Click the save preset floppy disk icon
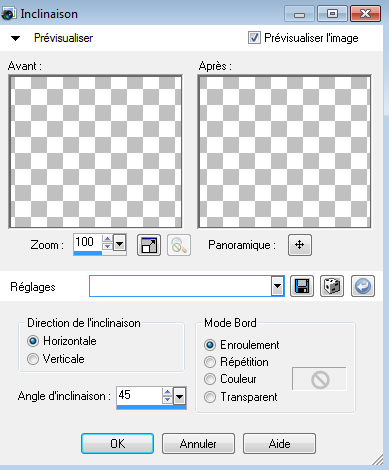 point(302,286)
